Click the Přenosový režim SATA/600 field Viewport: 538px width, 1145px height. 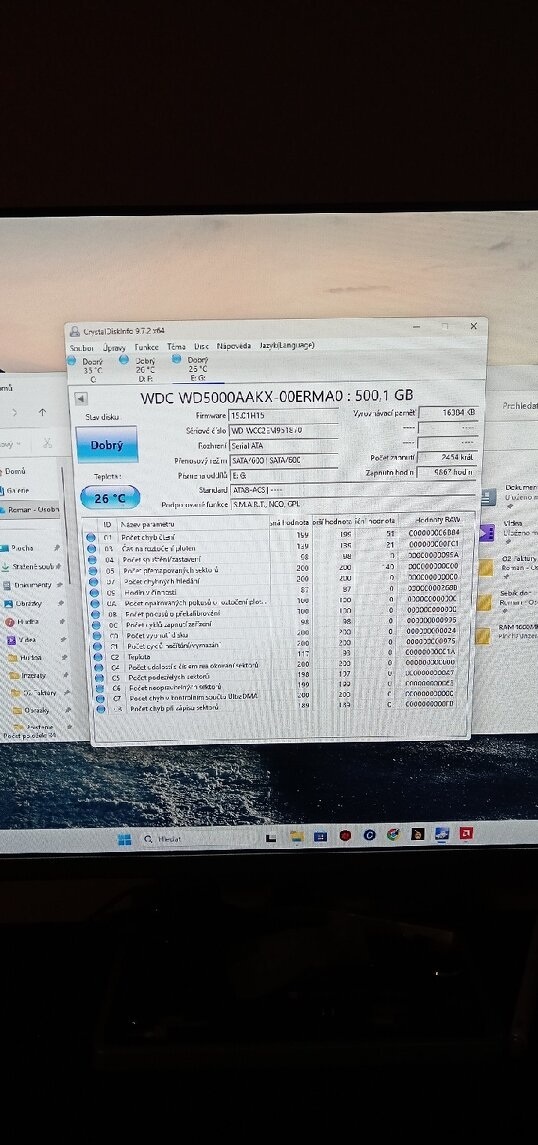[283, 460]
